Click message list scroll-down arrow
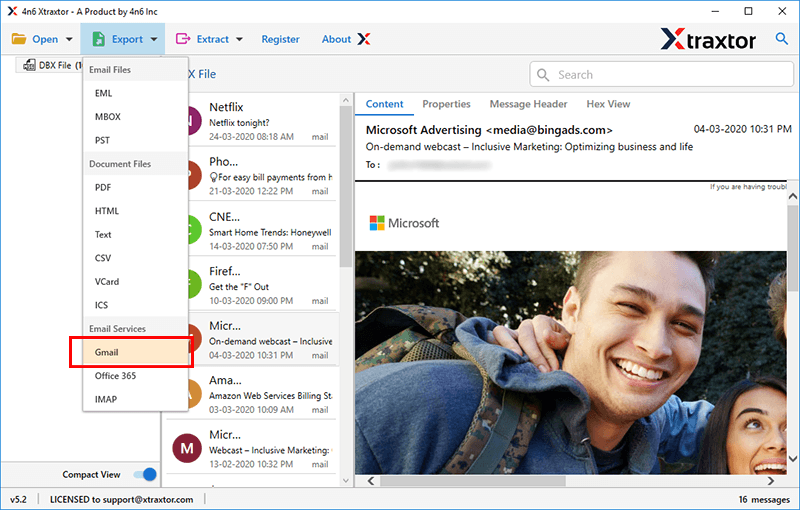Image resolution: width=800 pixels, height=510 pixels. (x=346, y=480)
